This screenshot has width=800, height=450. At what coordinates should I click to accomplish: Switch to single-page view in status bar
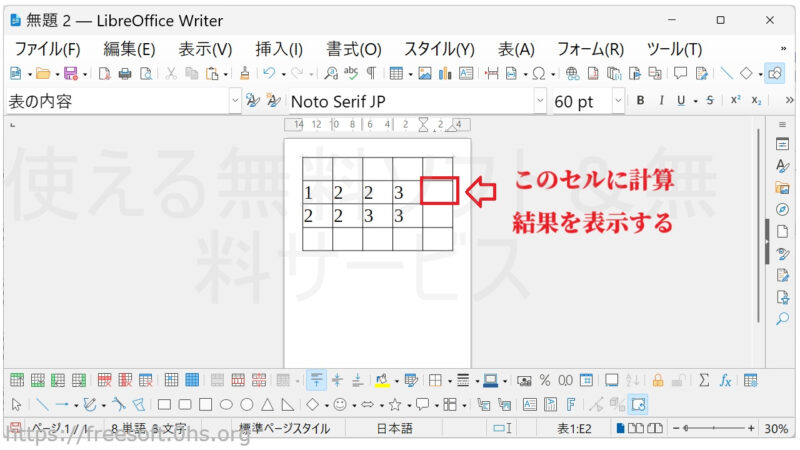pyautogui.click(x=620, y=428)
